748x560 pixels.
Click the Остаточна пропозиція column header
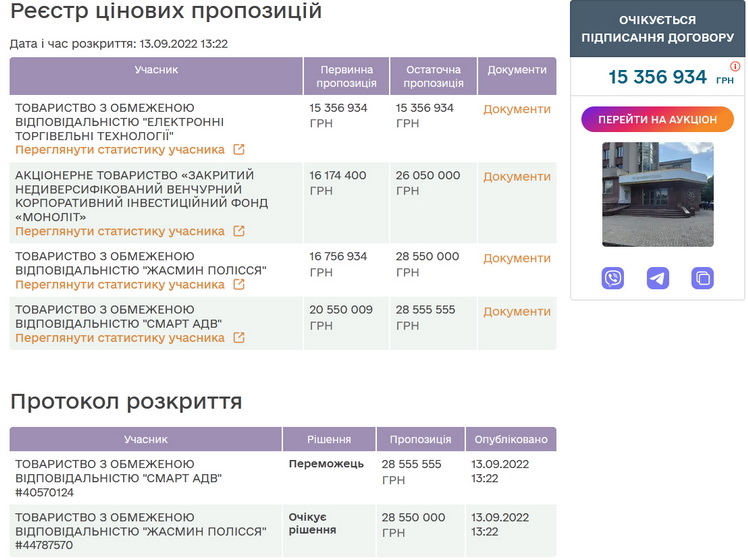coord(433,76)
